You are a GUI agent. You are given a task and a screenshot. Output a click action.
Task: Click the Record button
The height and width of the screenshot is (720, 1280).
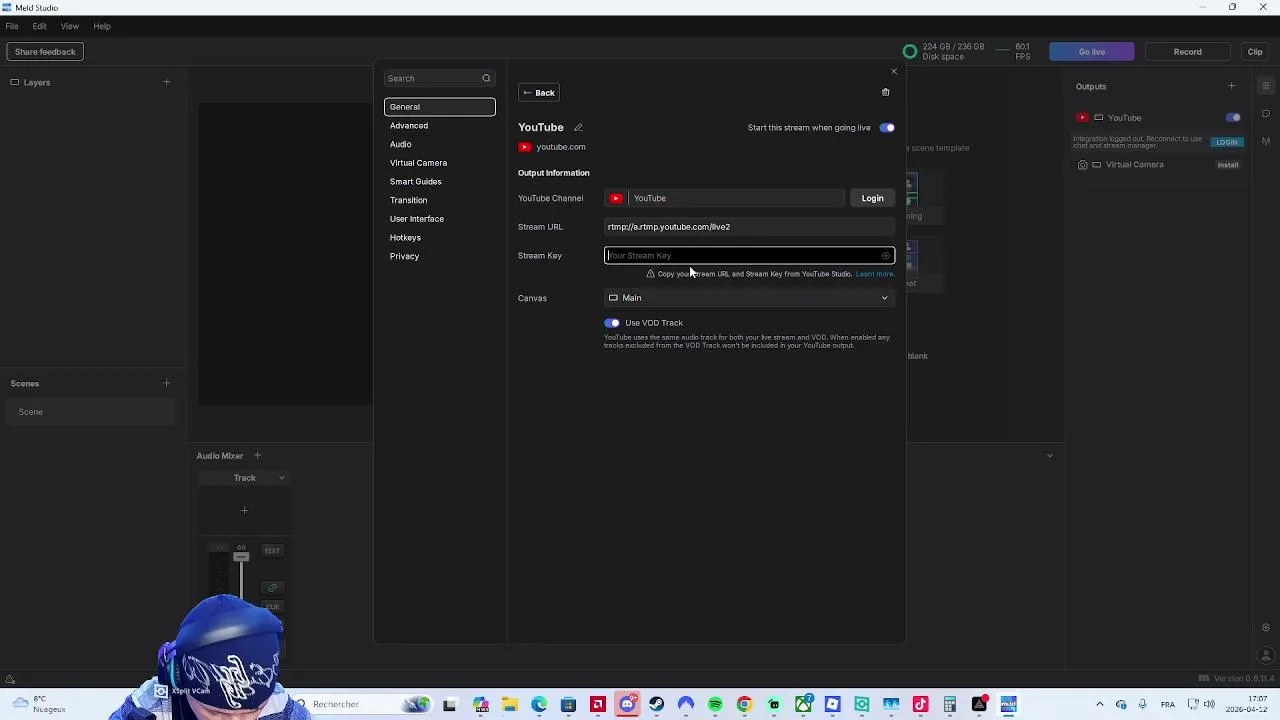1187,52
